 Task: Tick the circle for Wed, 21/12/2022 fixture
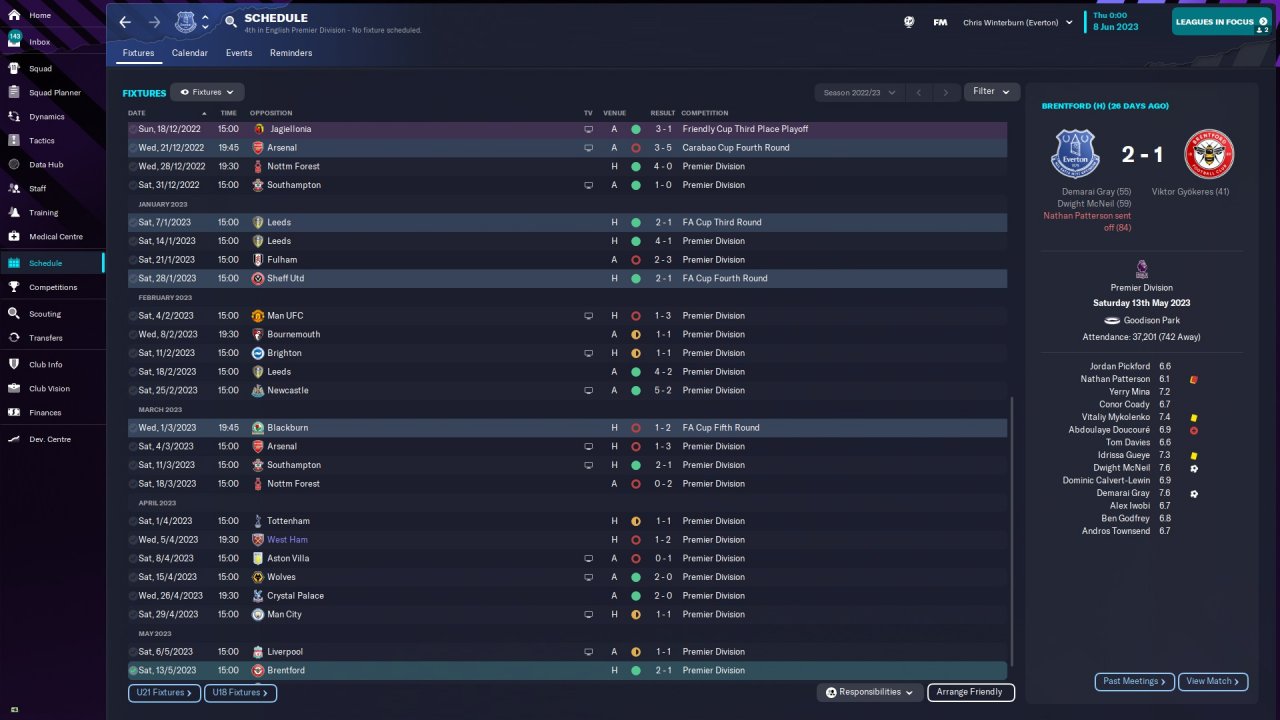(x=133, y=148)
